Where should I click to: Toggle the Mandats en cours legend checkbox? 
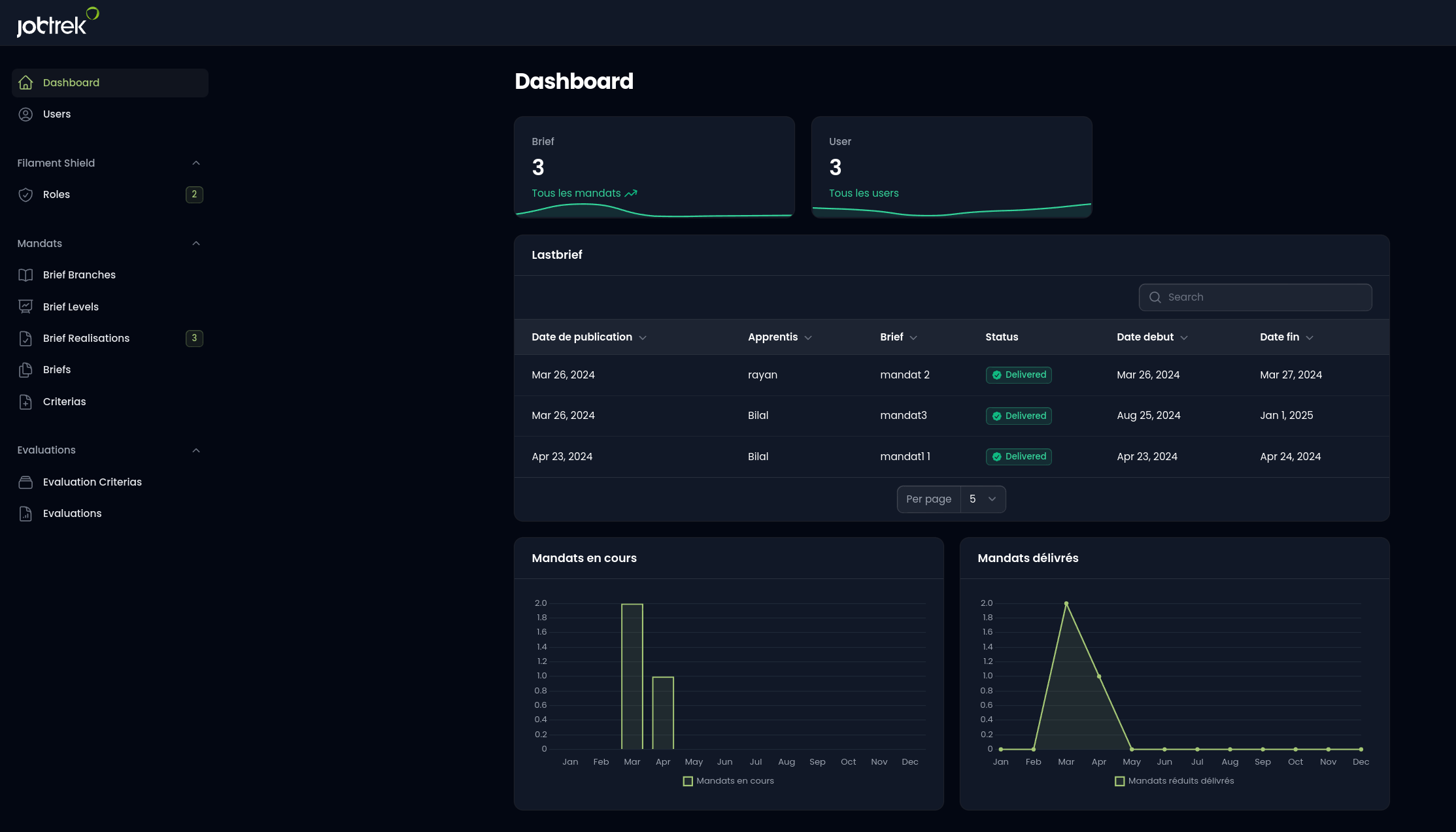[x=688, y=780]
